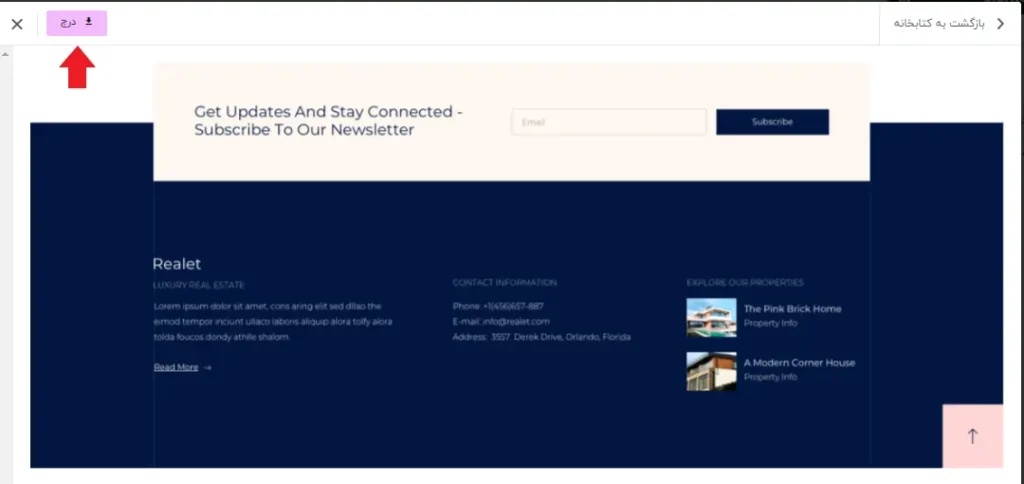Click the pink درج insert button
Image resolution: width=1024 pixels, height=484 pixels.
pos(76,22)
